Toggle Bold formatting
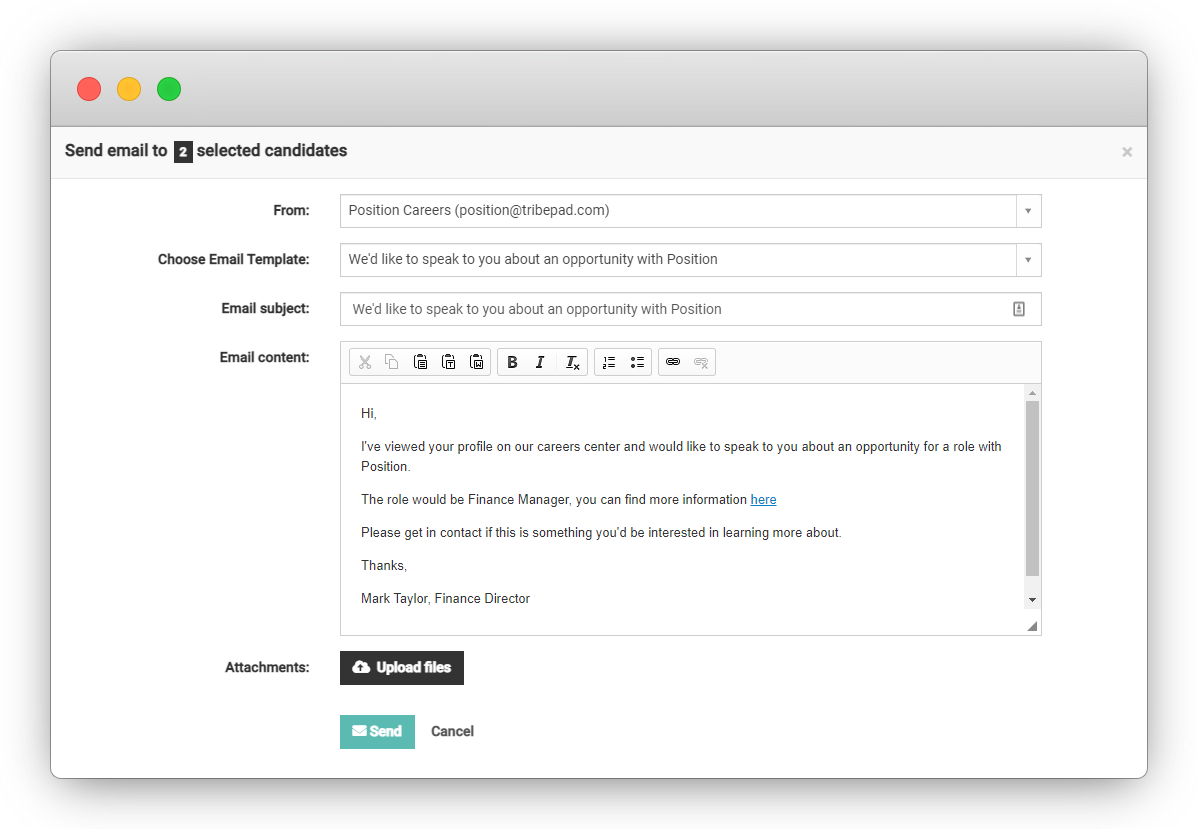Screen dimensions: 1198x829 pyautogui.click(x=512, y=362)
